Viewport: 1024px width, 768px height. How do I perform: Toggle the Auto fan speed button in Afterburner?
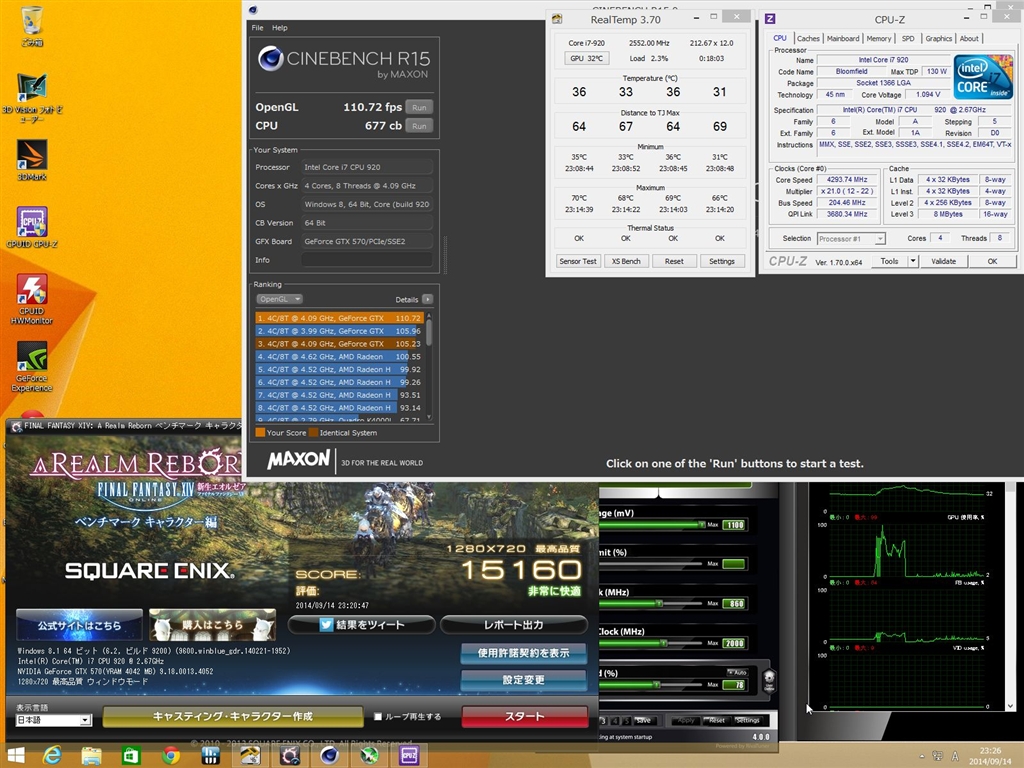click(x=737, y=672)
